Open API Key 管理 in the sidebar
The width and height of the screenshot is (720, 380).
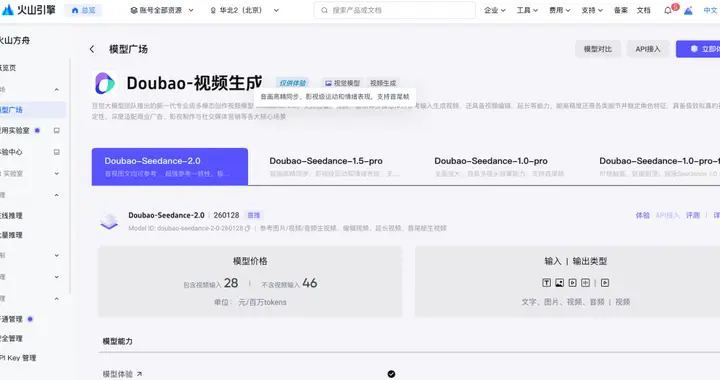18,358
